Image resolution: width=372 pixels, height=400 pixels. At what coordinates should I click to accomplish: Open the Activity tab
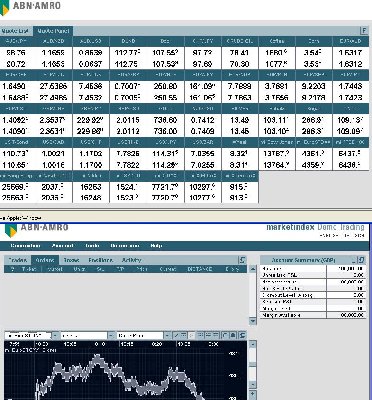pos(132,260)
